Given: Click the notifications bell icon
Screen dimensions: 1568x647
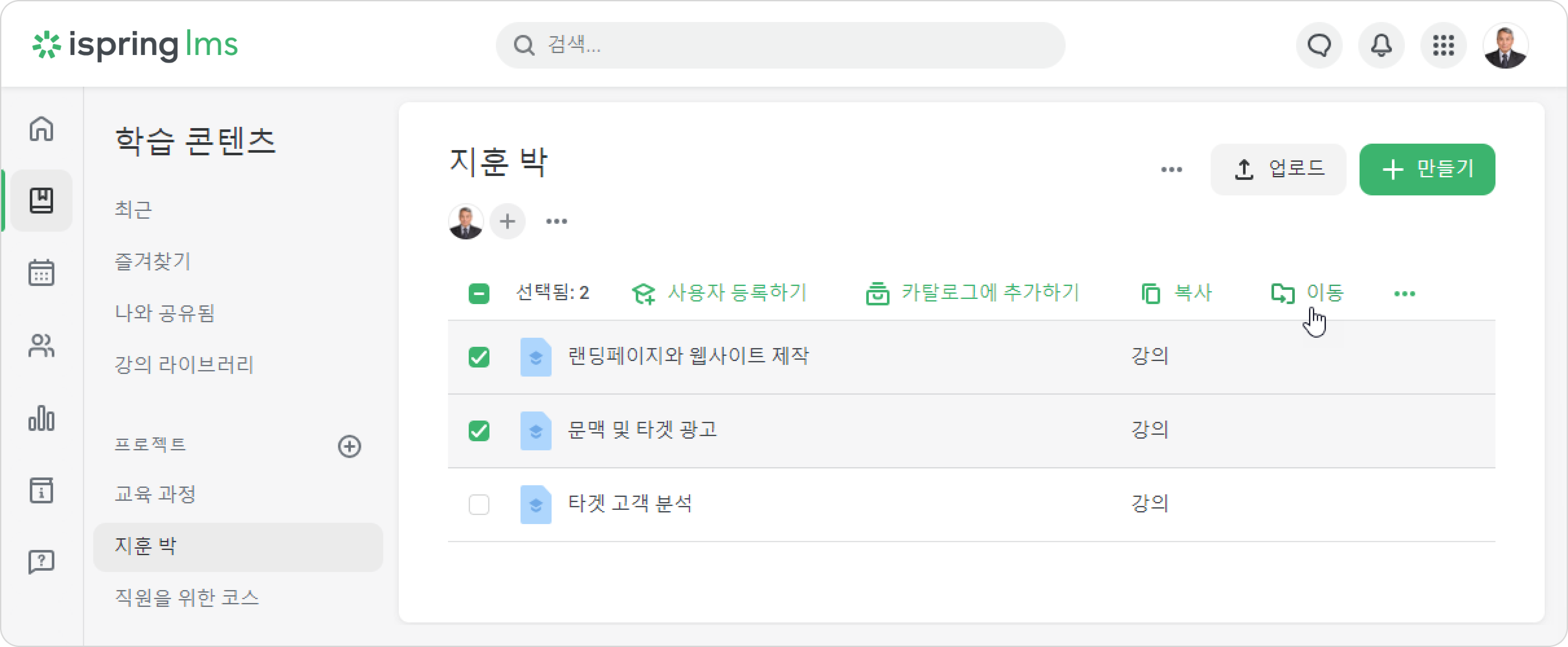Looking at the screenshot, I should [1381, 45].
